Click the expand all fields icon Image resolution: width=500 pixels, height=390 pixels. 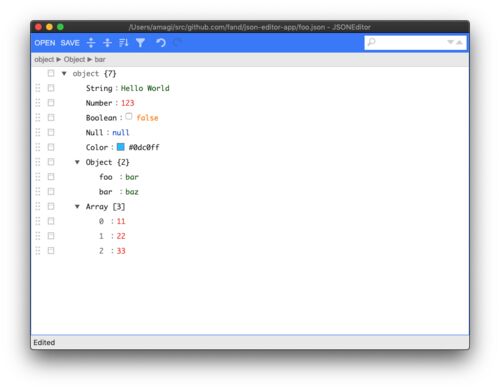91,43
